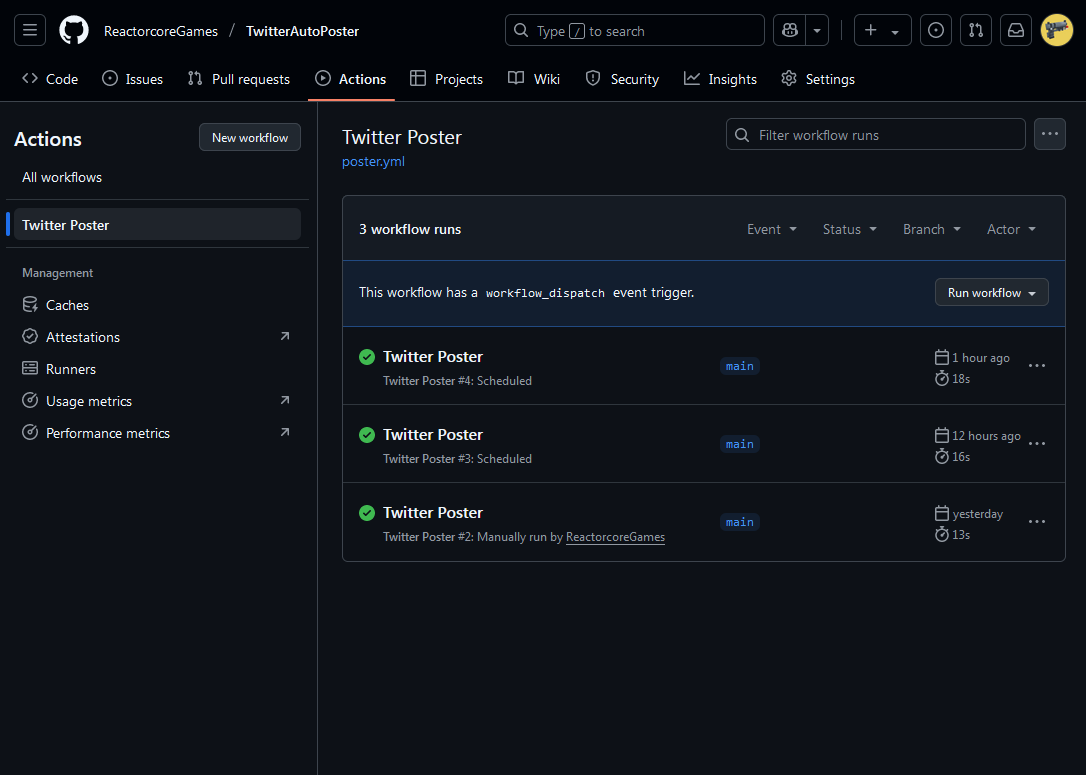Screen dimensions: 1086x775
Task: Open the issues icon in top bar
Action: point(935,31)
